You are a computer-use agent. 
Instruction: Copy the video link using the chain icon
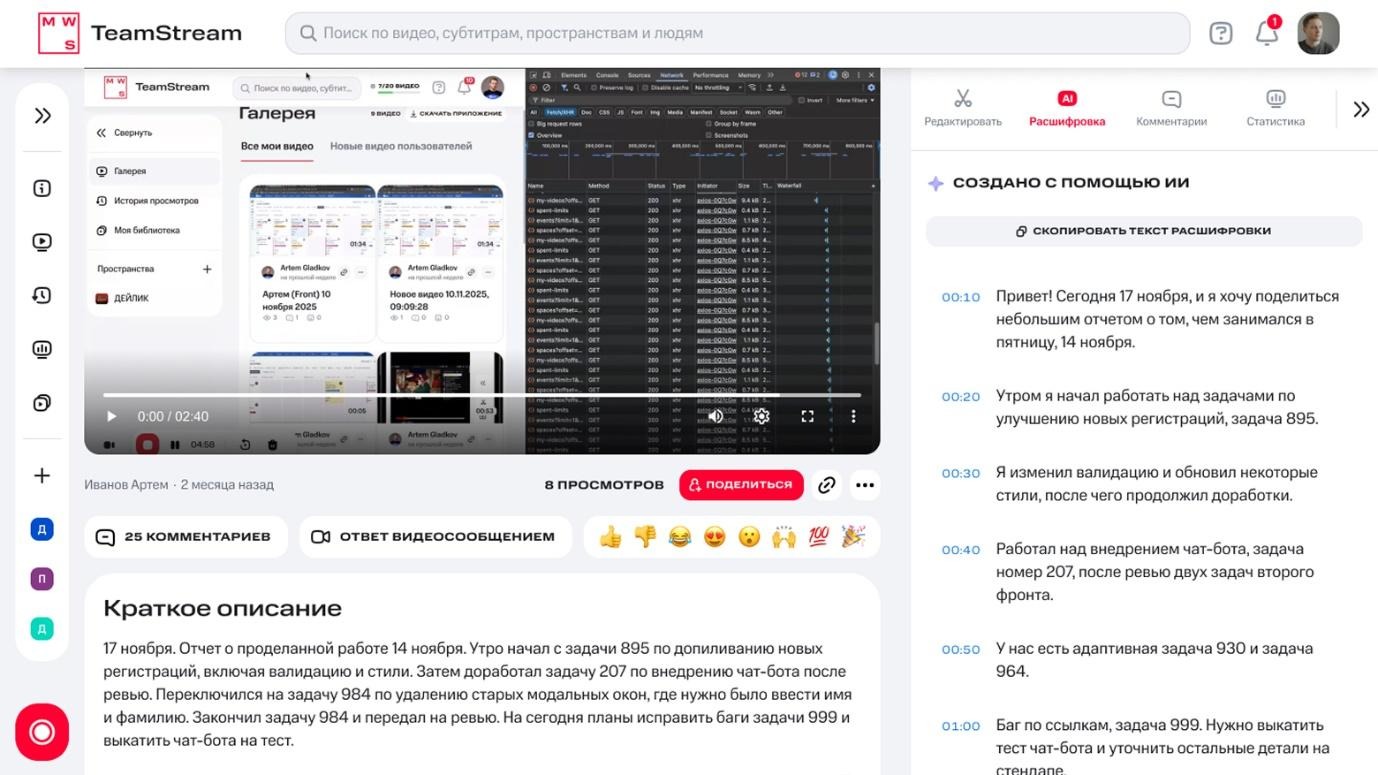point(826,485)
